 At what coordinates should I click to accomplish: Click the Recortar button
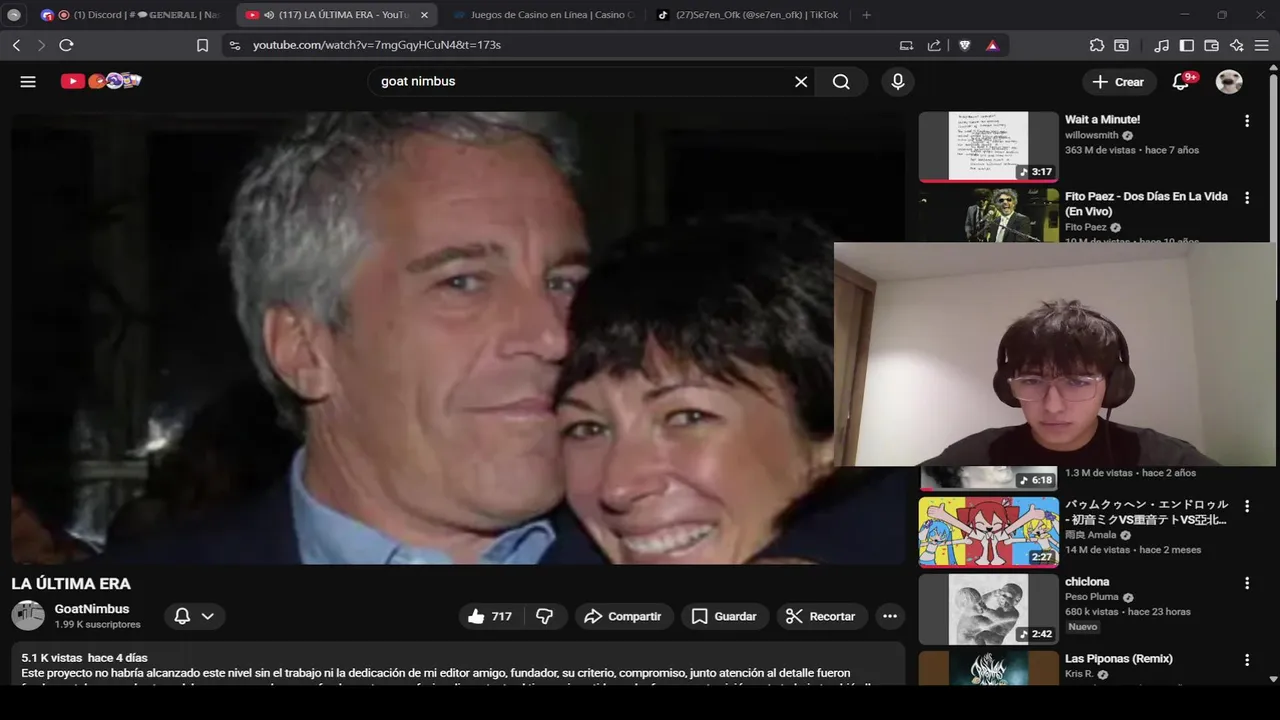tap(821, 616)
